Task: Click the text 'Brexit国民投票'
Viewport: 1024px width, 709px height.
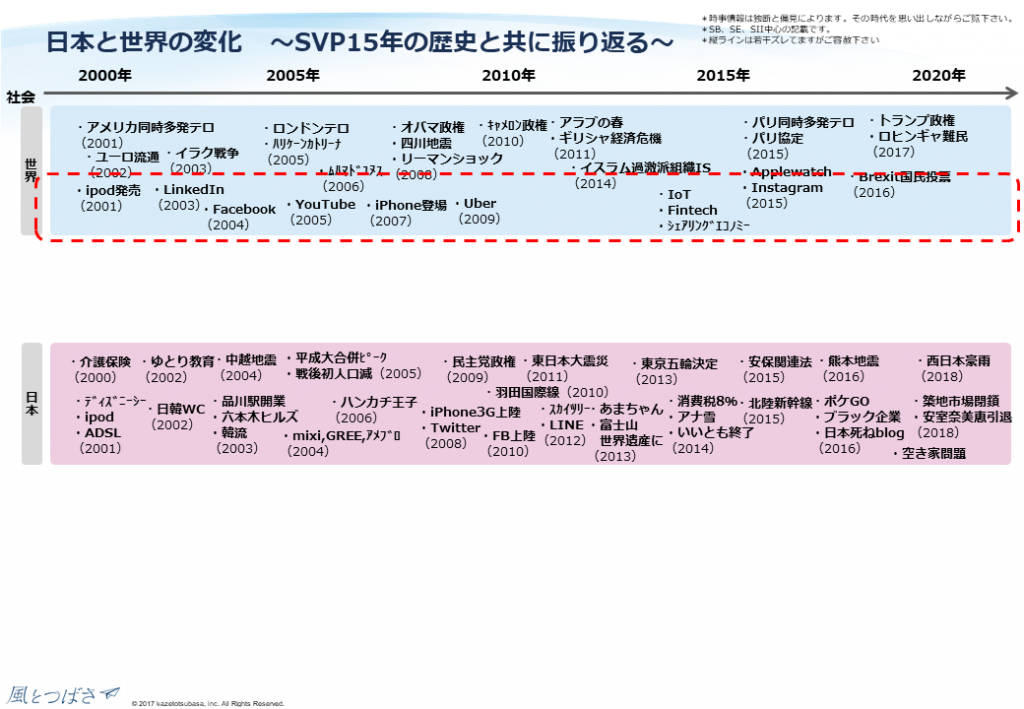Action: pyautogui.click(x=904, y=177)
